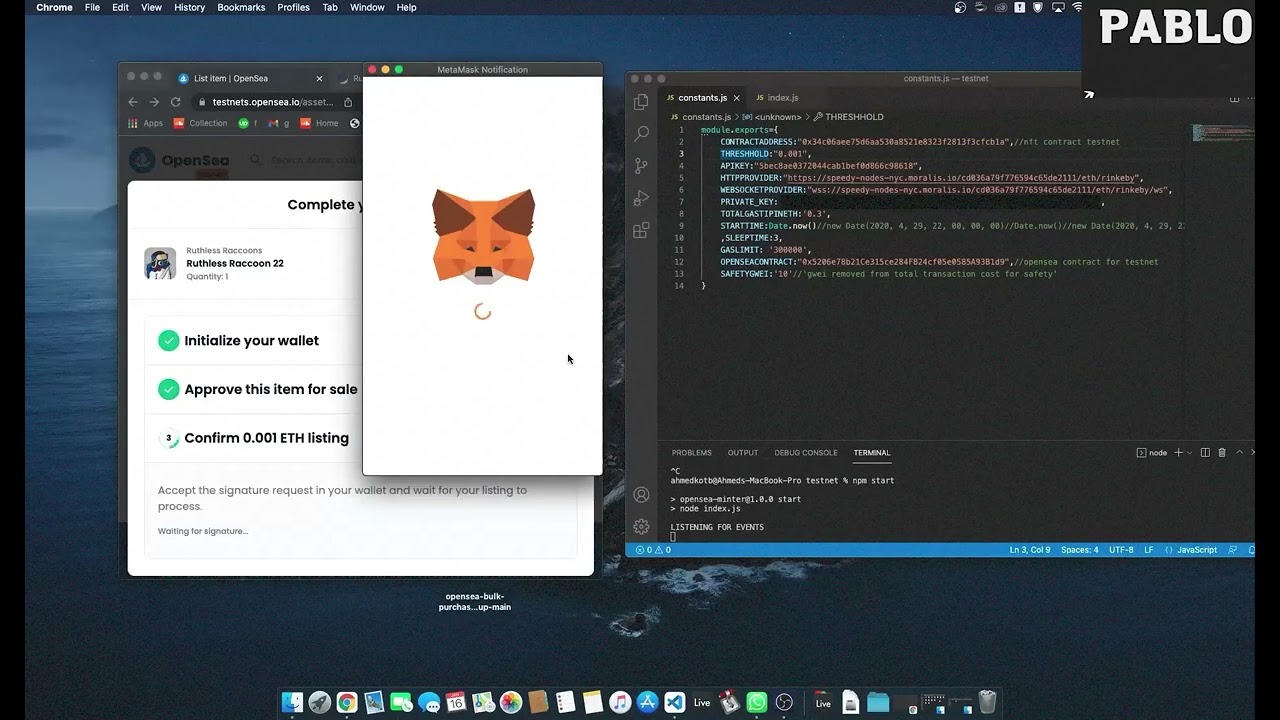This screenshot has width=1280, height=720.
Task: Click the OpenSea search field
Action: pos(305,160)
